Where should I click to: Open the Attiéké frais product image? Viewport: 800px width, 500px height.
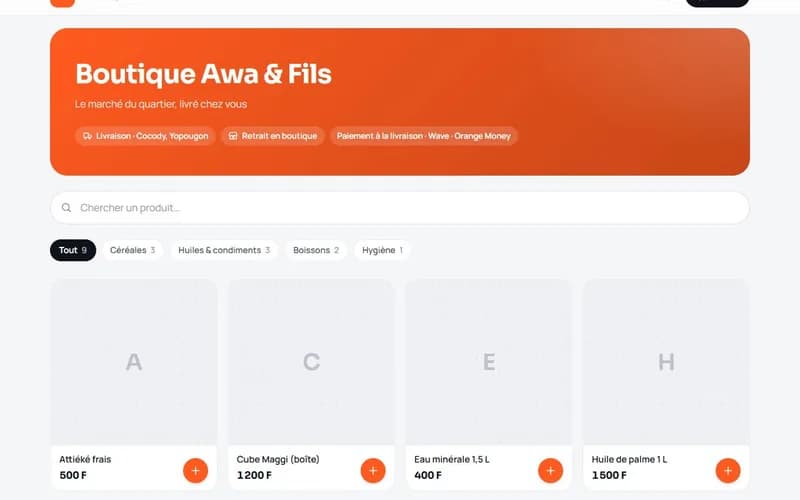click(x=134, y=362)
